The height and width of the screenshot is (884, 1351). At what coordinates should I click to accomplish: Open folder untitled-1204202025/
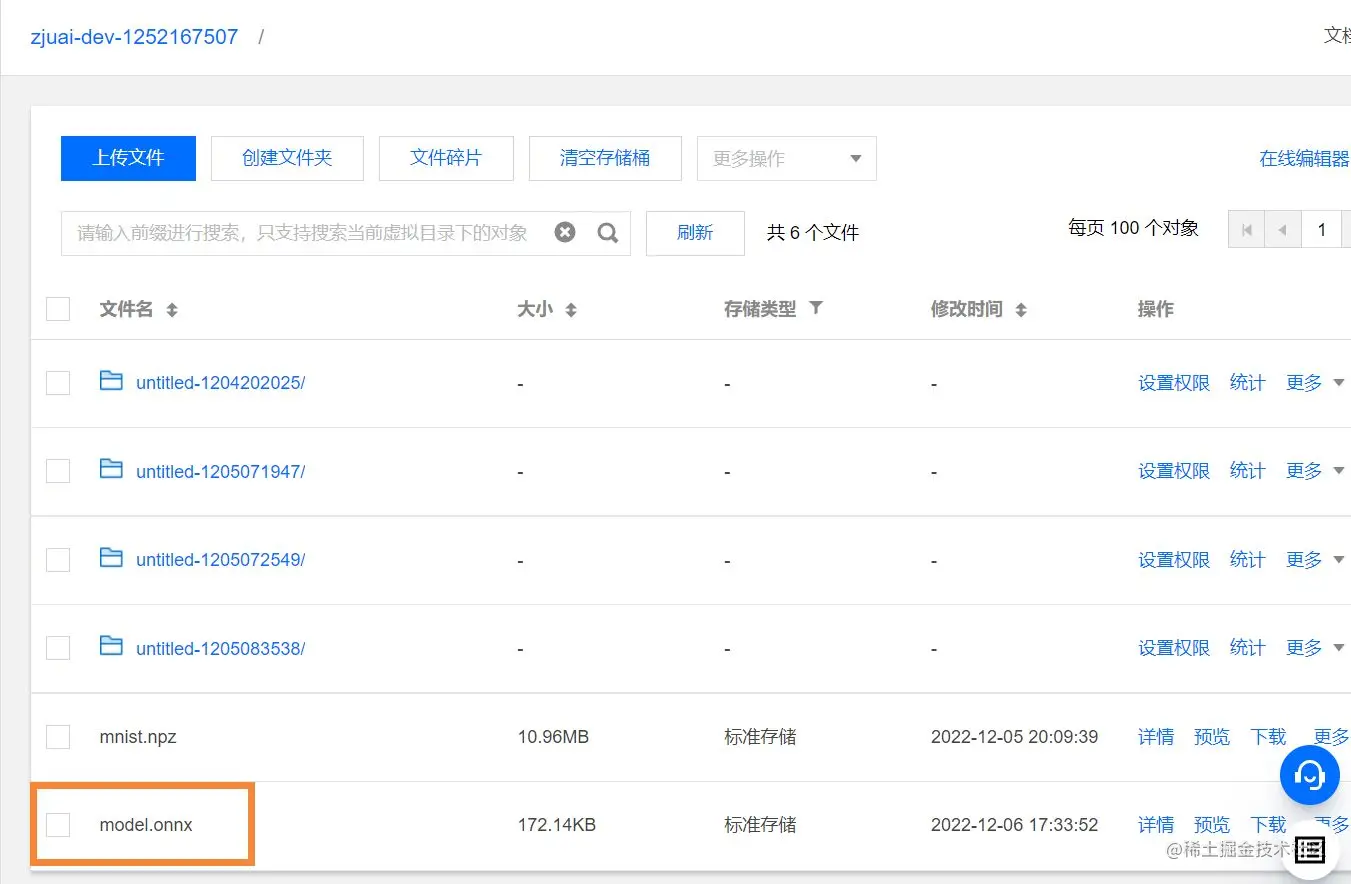(220, 383)
